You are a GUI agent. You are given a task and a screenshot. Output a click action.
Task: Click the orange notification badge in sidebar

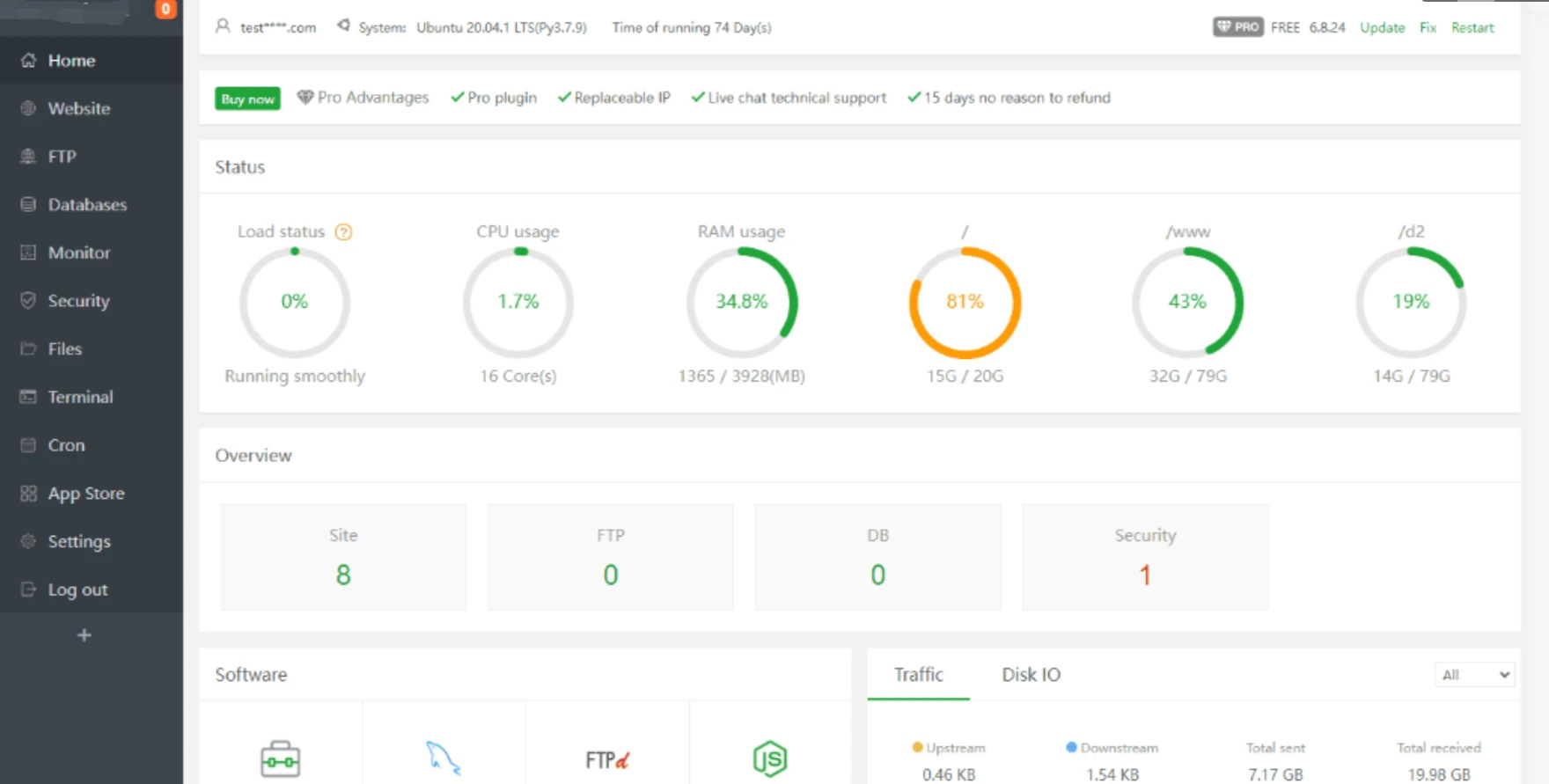click(x=165, y=10)
